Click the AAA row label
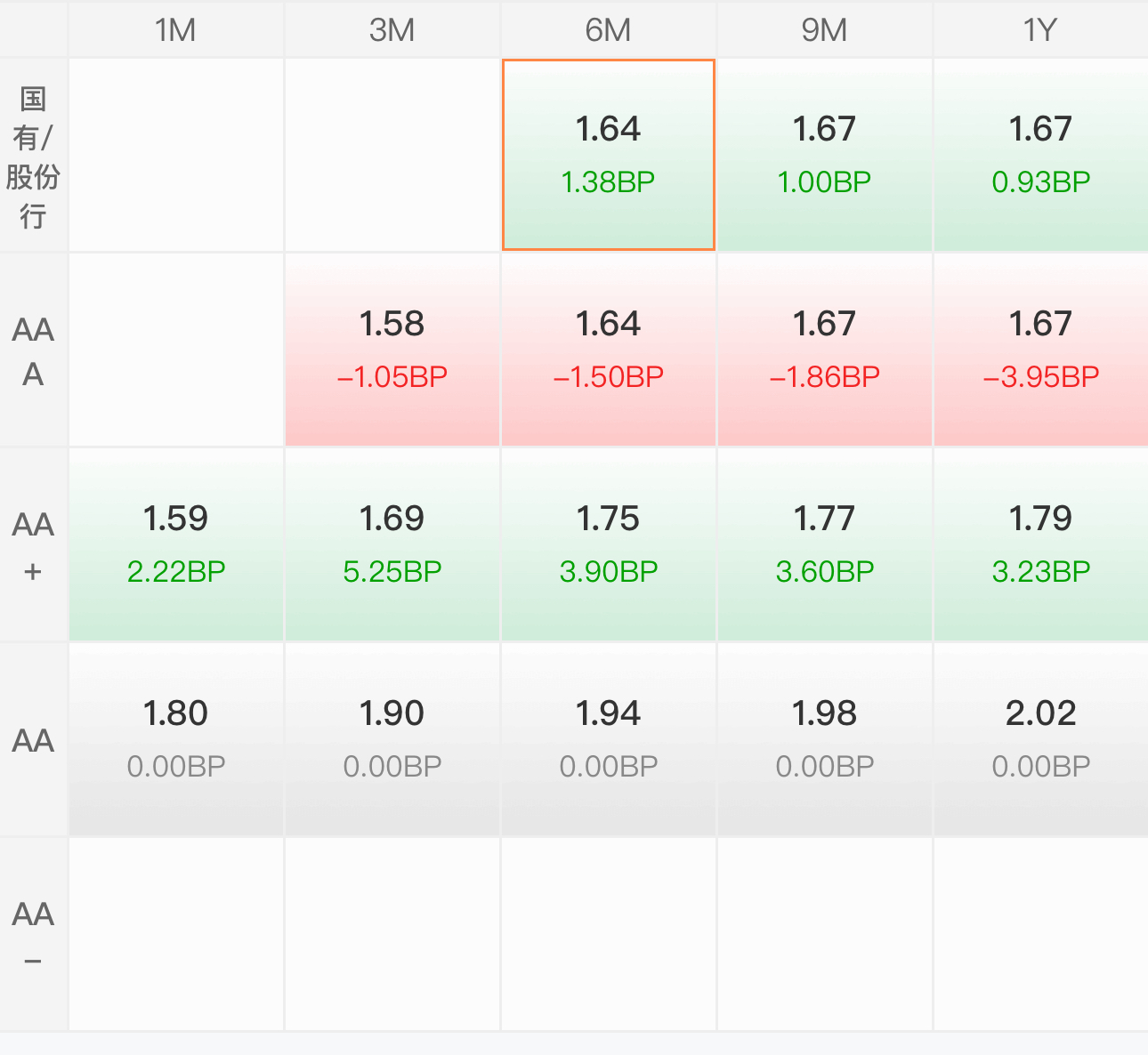This screenshot has height=1055, width=1148. pyautogui.click(x=33, y=350)
